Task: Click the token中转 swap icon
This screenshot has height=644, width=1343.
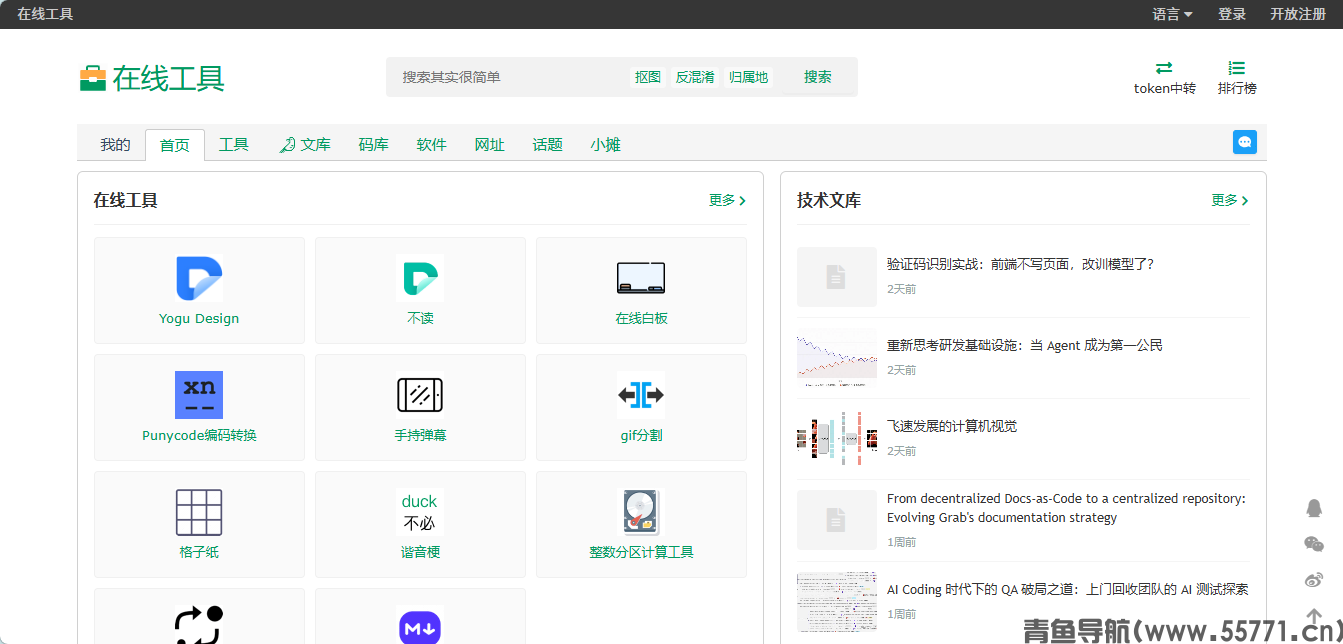Action: coord(1164,68)
